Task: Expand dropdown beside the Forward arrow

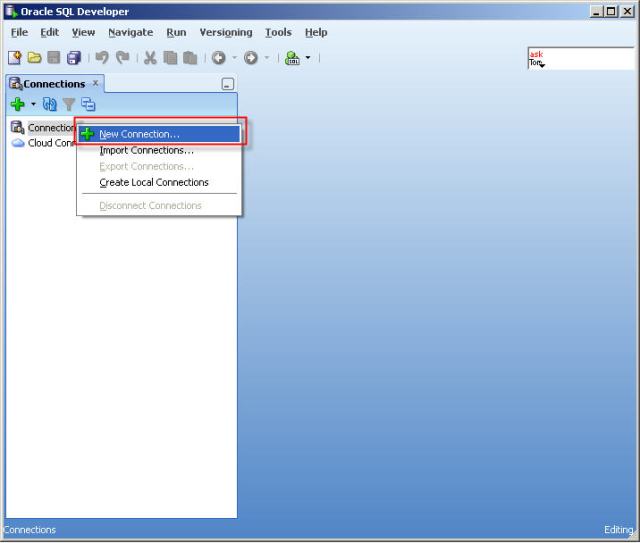Action: (267, 58)
